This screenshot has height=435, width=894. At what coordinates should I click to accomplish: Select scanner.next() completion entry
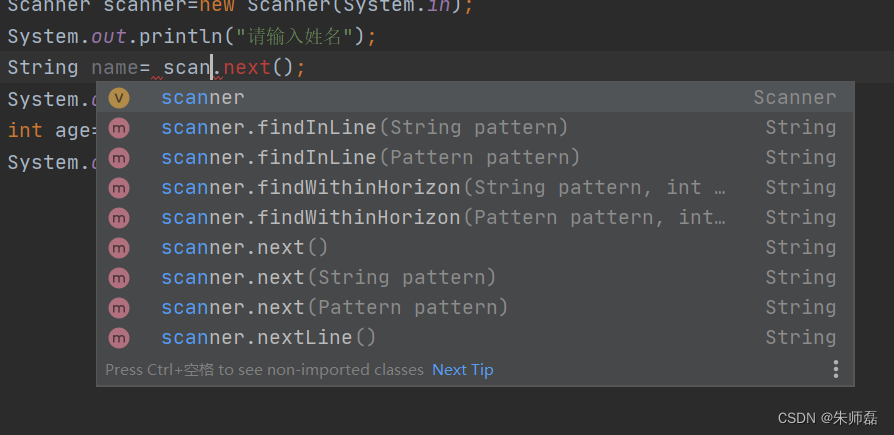pos(475,248)
